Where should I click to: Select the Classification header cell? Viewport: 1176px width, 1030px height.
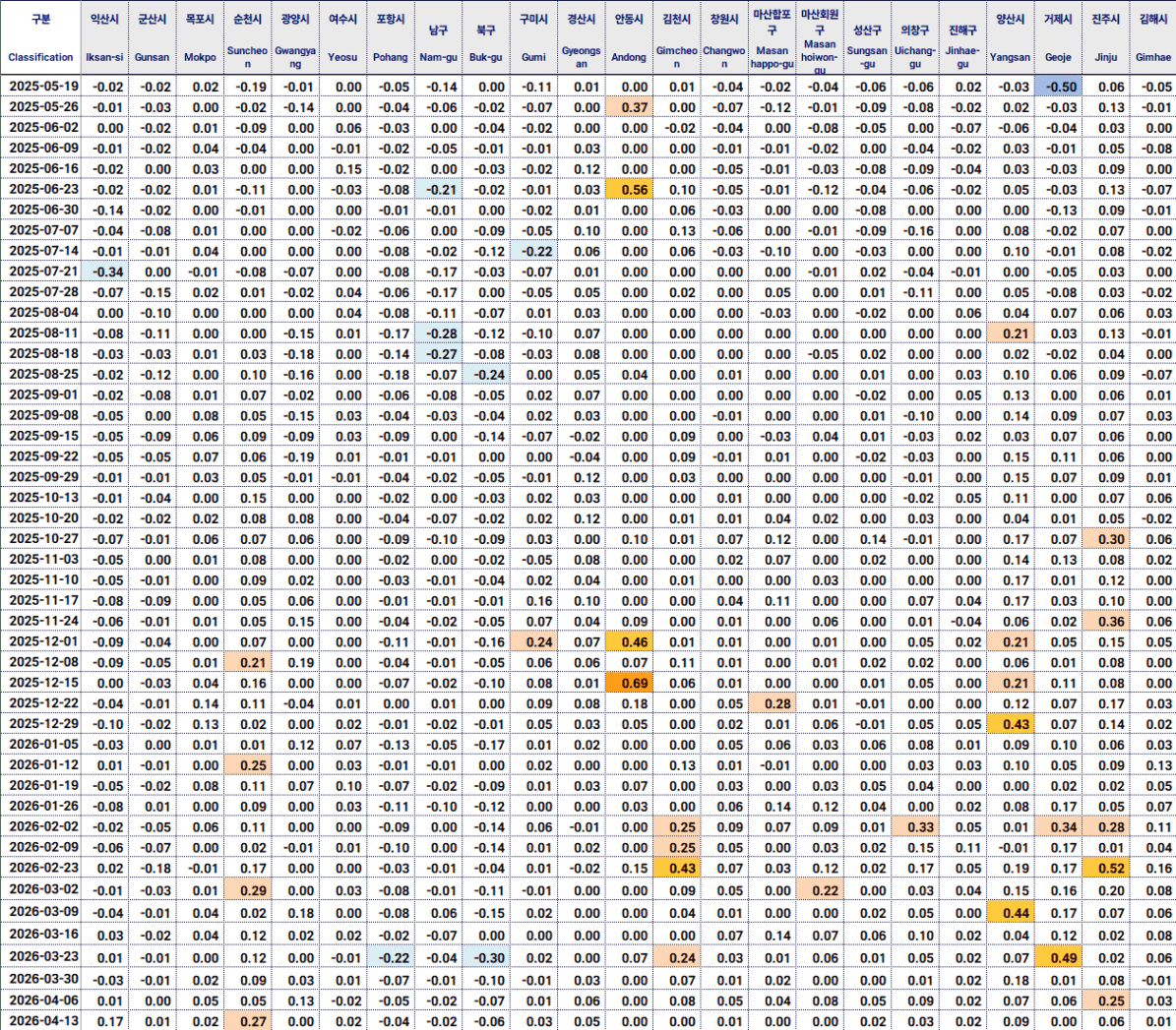[40, 38]
